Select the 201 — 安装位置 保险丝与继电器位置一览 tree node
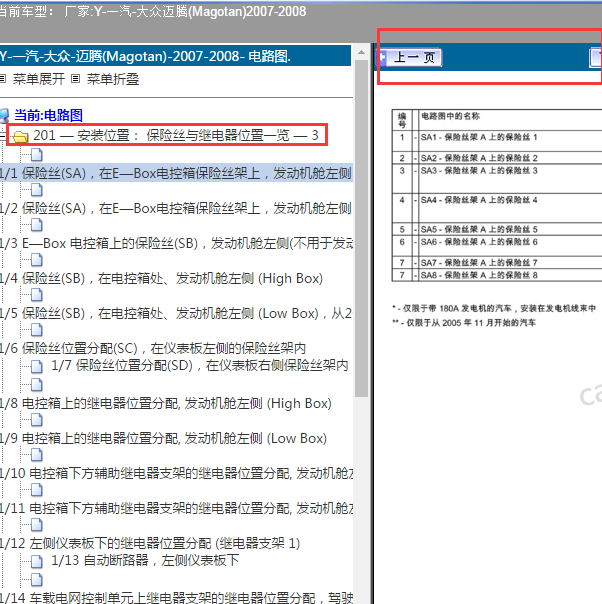This screenshot has height=604, width=602. click(x=176, y=135)
